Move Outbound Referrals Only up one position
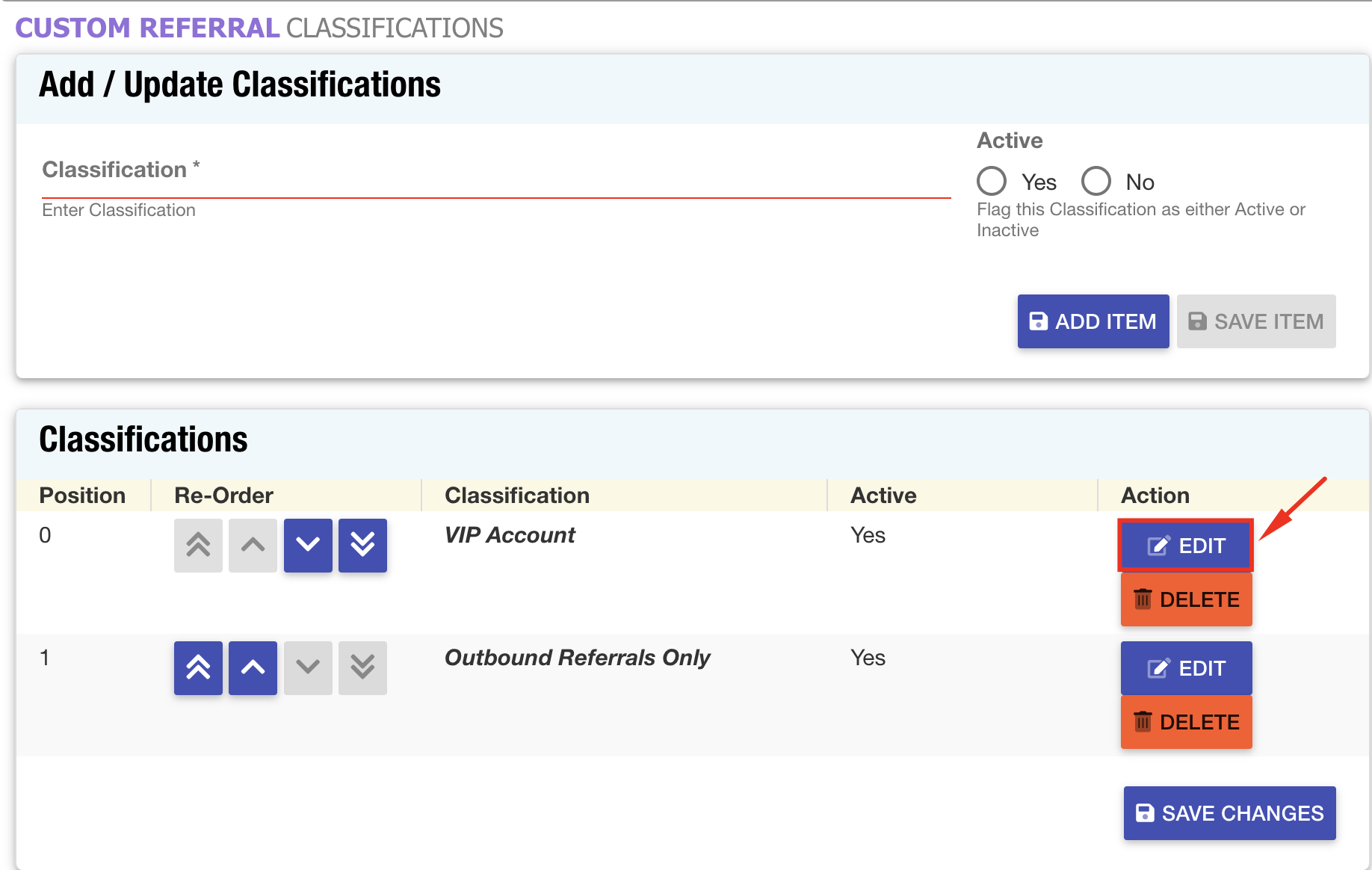This screenshot has width=1372, height=870. [253, 667]
